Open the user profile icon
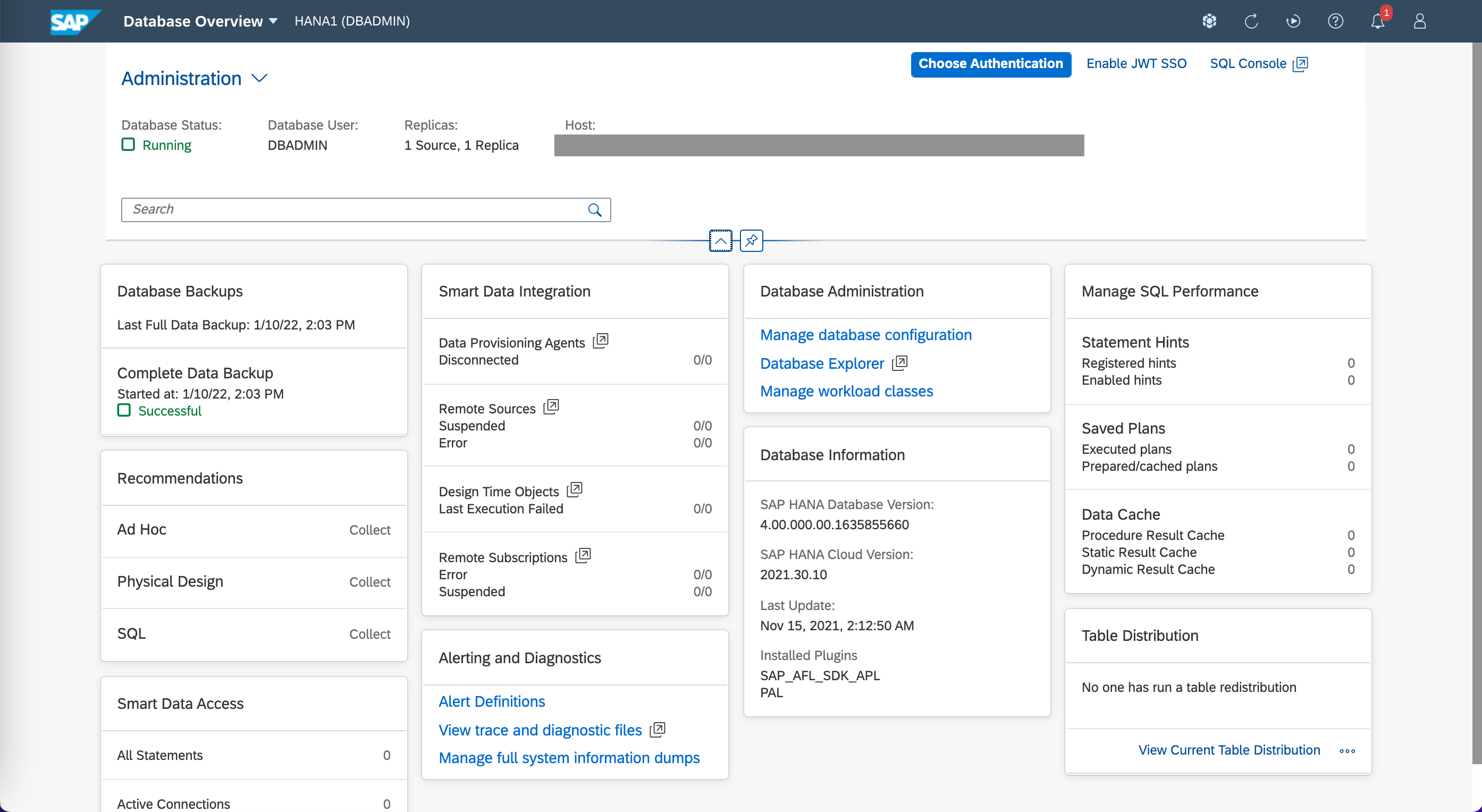This screenshot has width=1482, height=812. pyautogui.click(x=1420, y=21)
